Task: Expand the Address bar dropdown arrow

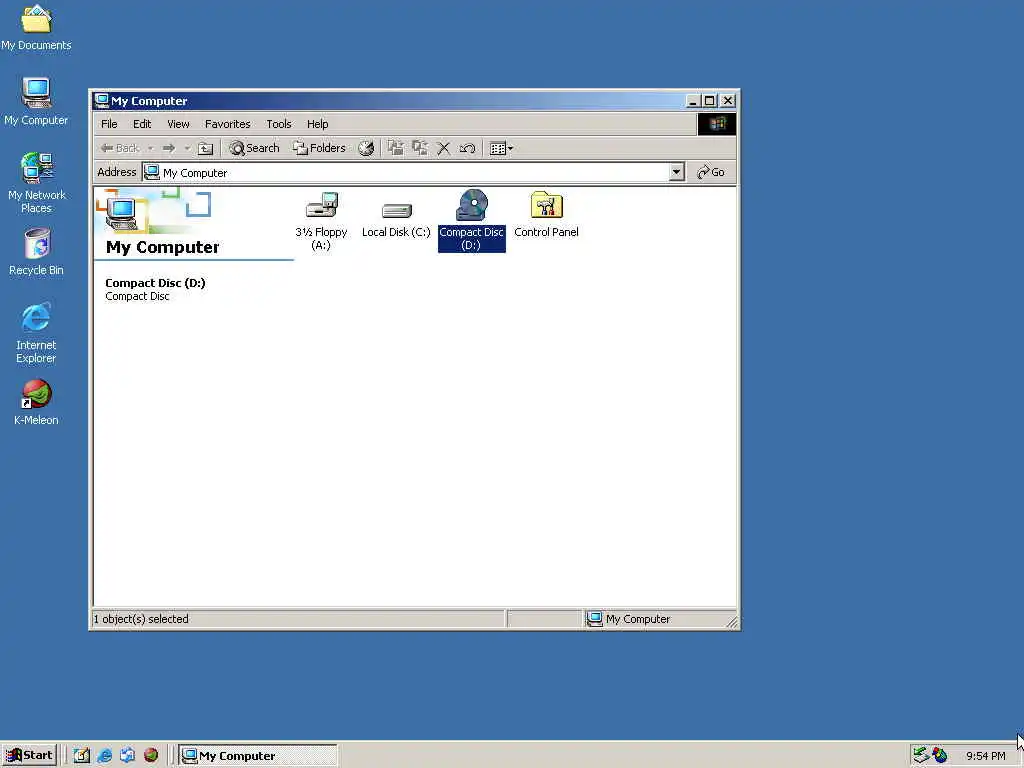Action: pyautogui.click(x=677, y=172)
